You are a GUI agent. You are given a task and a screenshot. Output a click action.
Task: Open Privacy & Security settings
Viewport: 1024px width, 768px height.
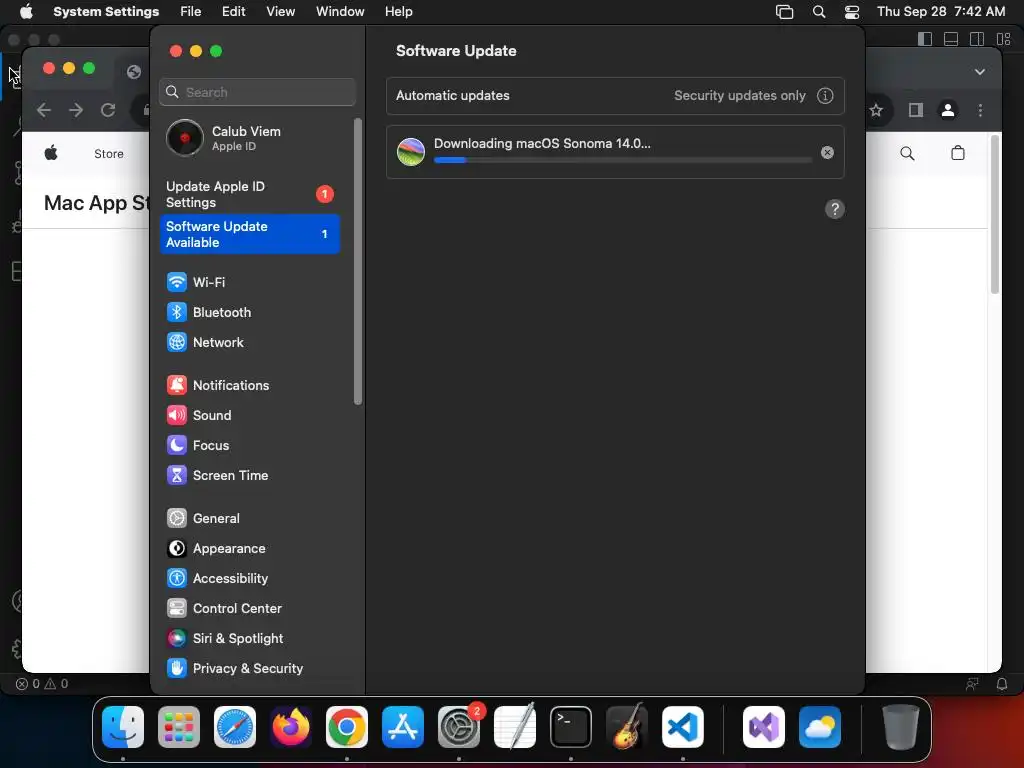click(249, 669)
